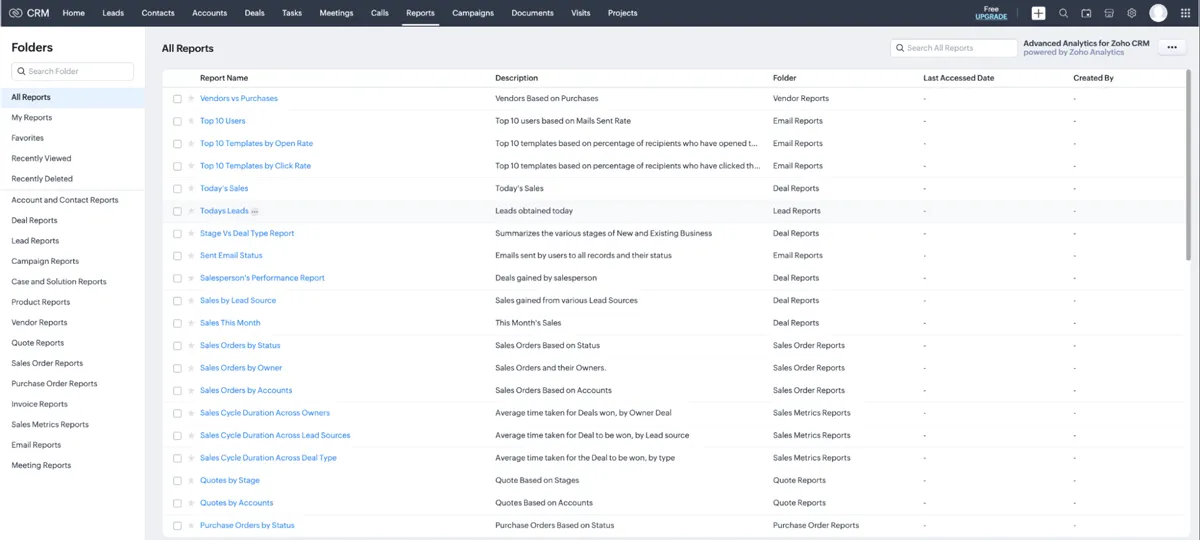Tick the Sales Orders by Status checkbox
The image size is (1200, 540).
(177, 346)
